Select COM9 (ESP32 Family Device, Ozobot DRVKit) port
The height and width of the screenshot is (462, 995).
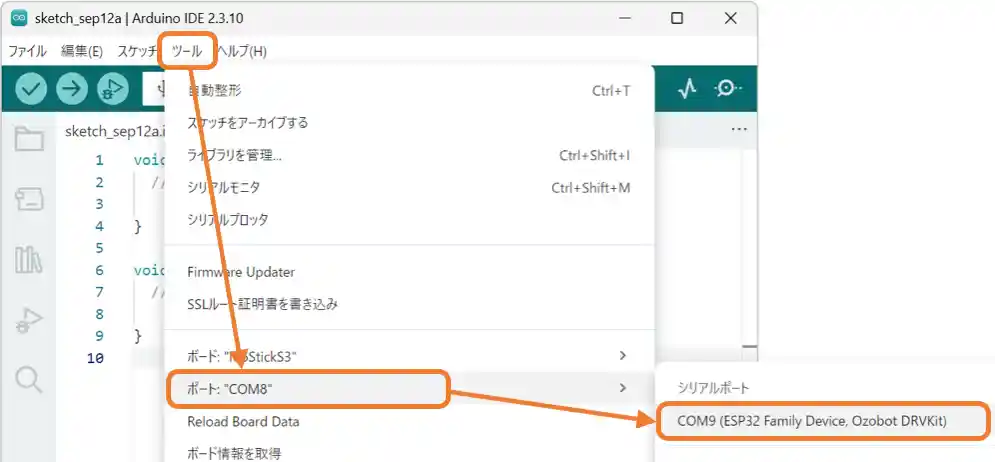click(x=822, y=421)
